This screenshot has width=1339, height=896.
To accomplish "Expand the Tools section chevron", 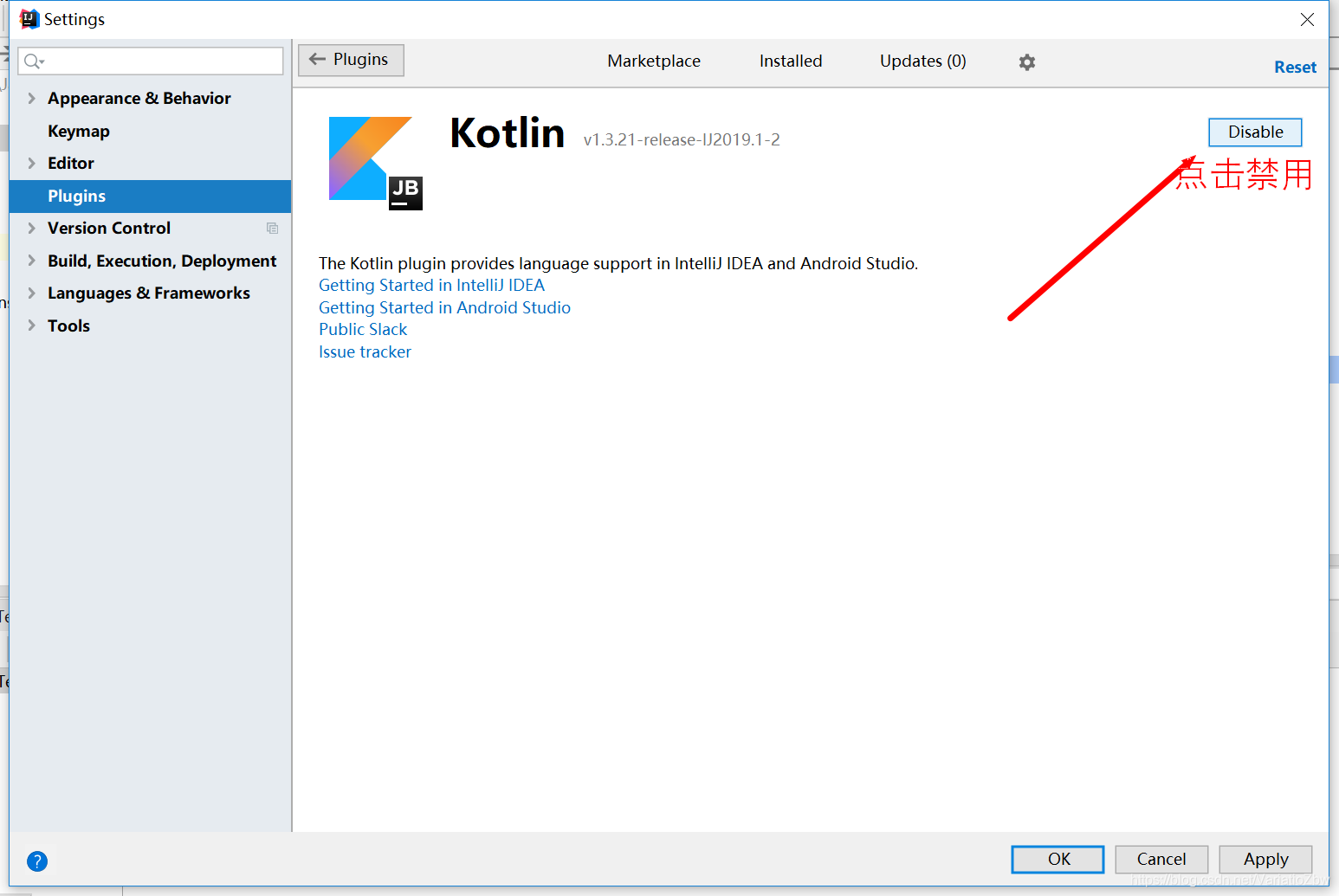I will (31, 326).
